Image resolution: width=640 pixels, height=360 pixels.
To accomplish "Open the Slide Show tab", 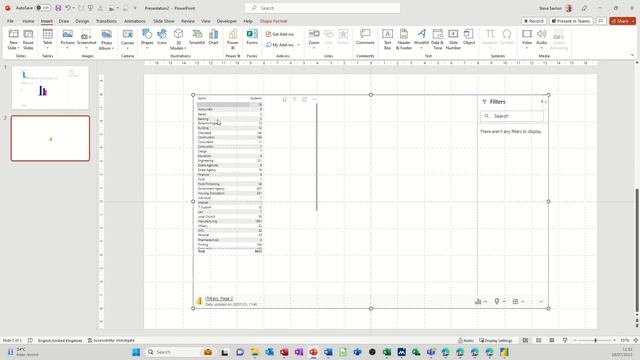I will click(x=164, y=21).
